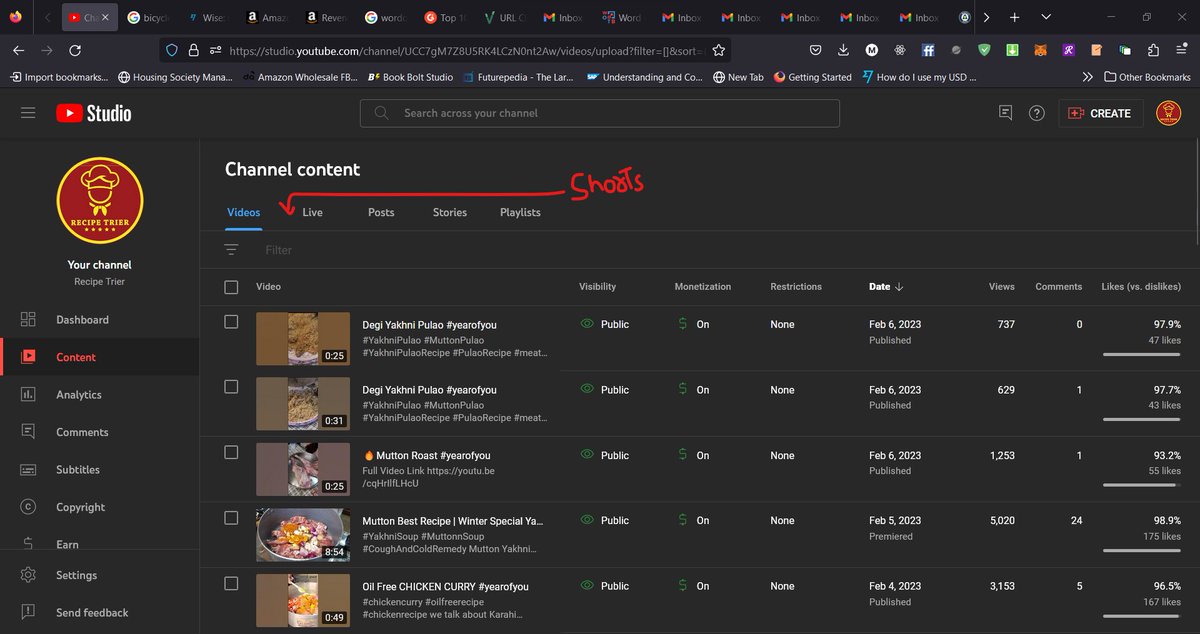The height and width of the screenshot is (634, 1200).
Task: Click the site shield tracking protection icon
Action: point(171,50)
